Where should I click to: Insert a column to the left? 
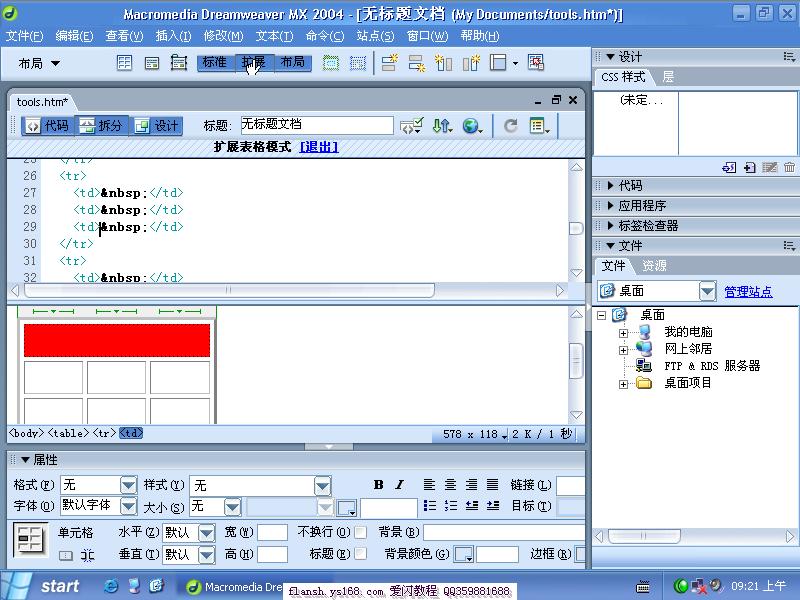tap(443, 63)
